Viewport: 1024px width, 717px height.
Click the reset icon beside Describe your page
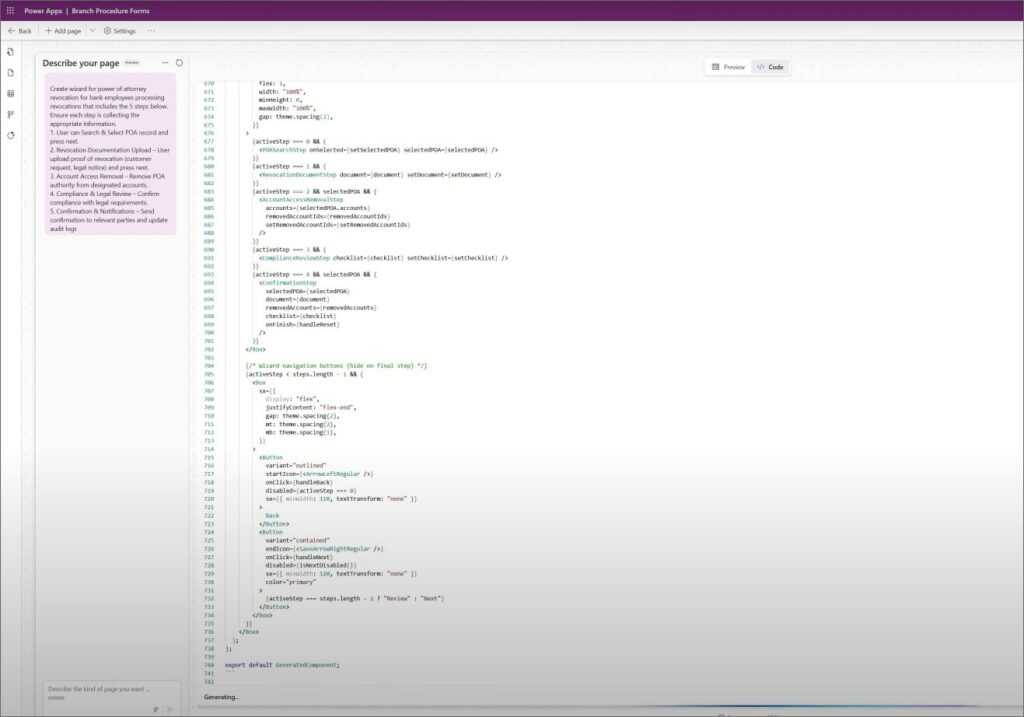179,63
